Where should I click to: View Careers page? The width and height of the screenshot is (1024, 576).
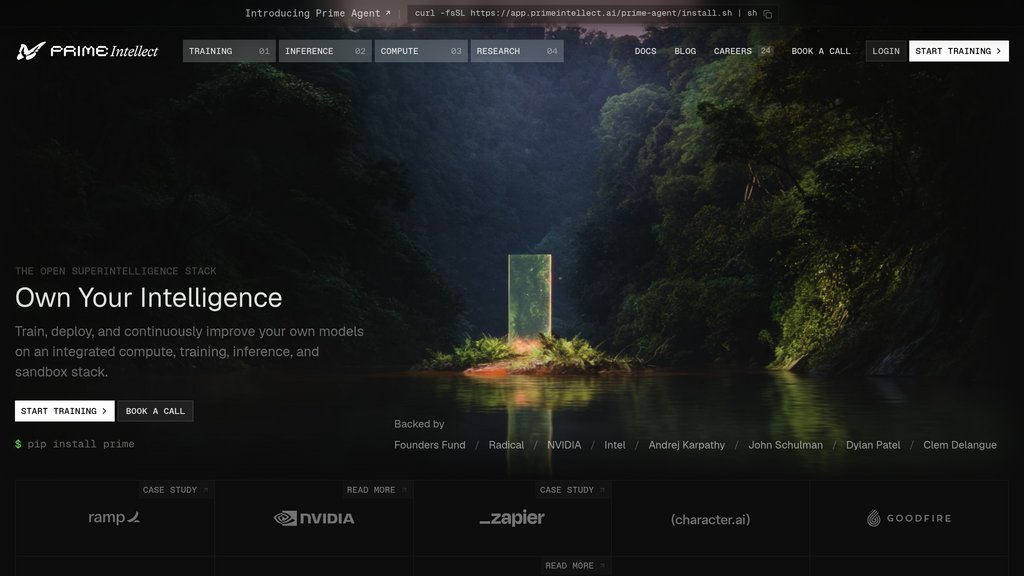(x=733, y=51)
